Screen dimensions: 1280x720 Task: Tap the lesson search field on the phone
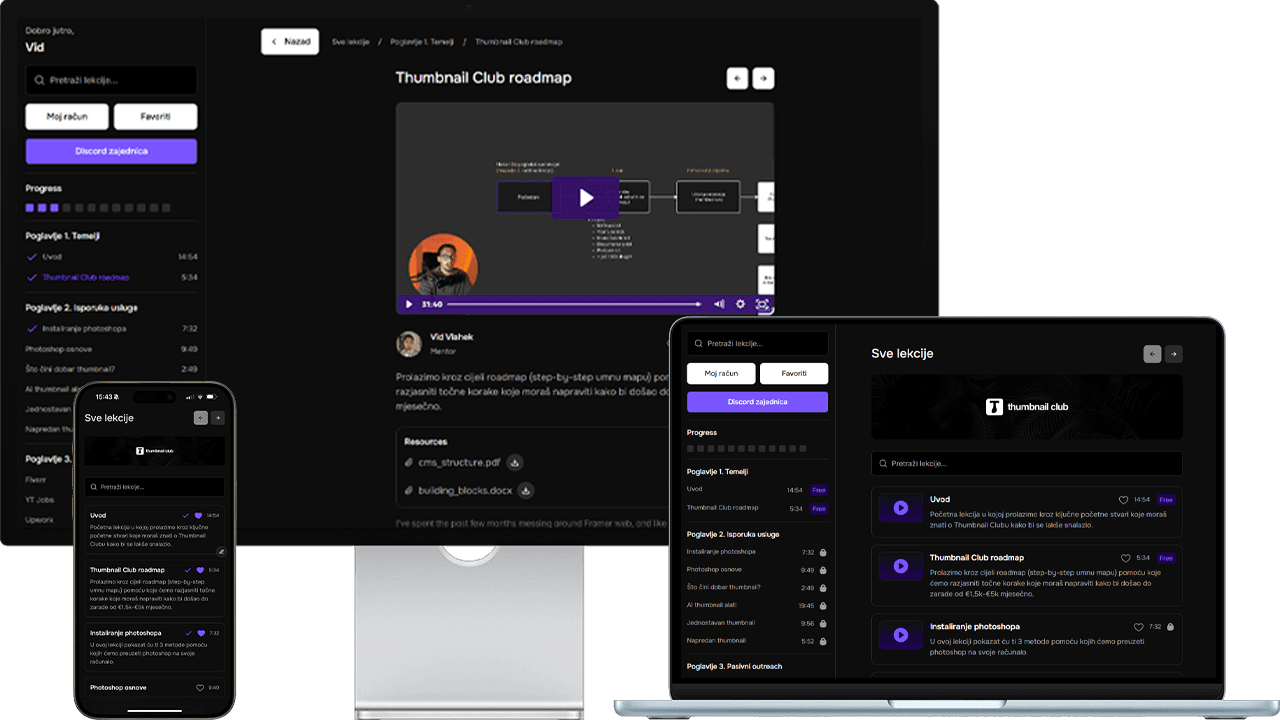[x=155, y=487]
